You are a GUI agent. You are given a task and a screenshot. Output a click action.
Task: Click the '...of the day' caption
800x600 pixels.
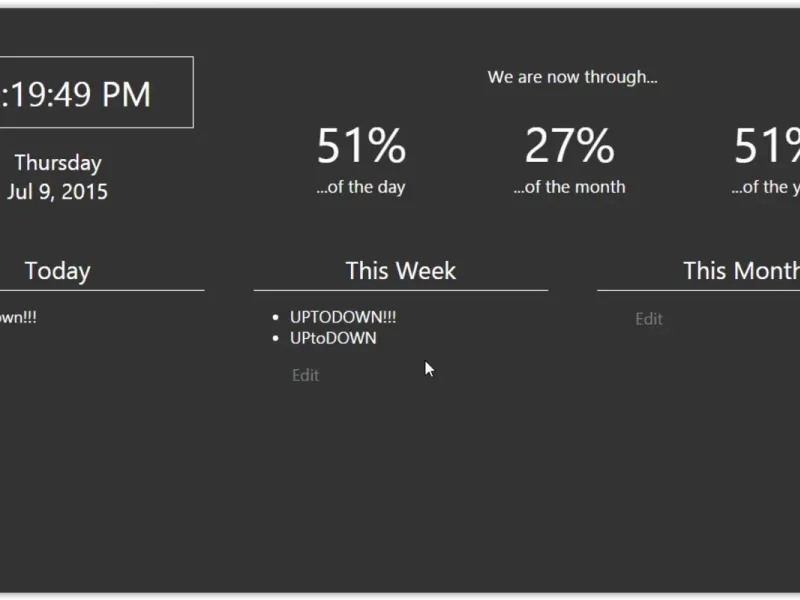coord(361,187)
